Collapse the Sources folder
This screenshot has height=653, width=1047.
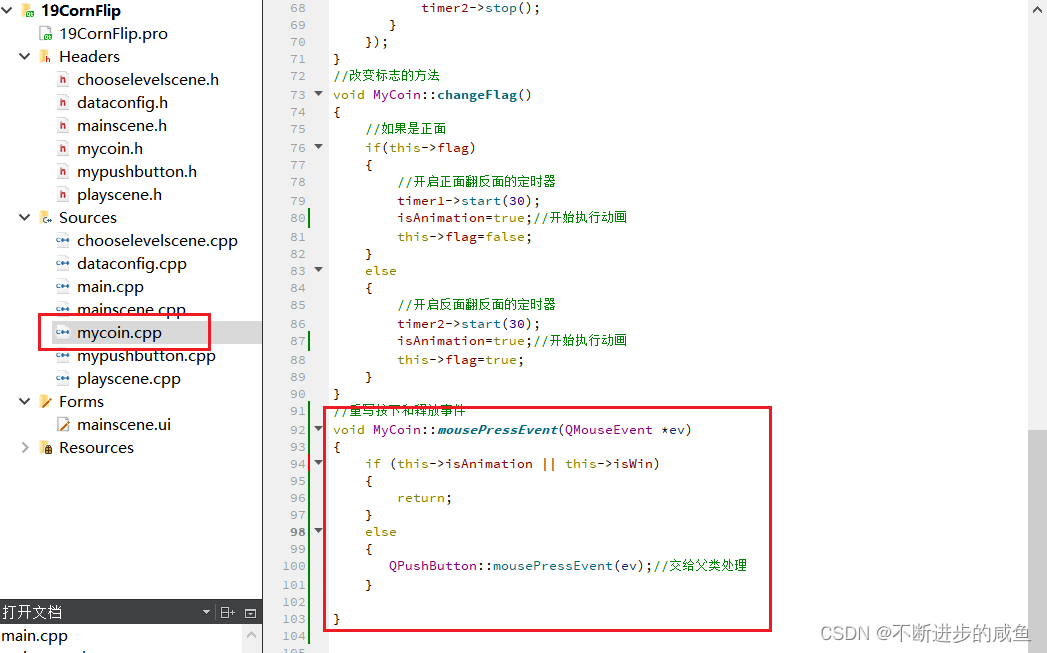coord(25,218)
